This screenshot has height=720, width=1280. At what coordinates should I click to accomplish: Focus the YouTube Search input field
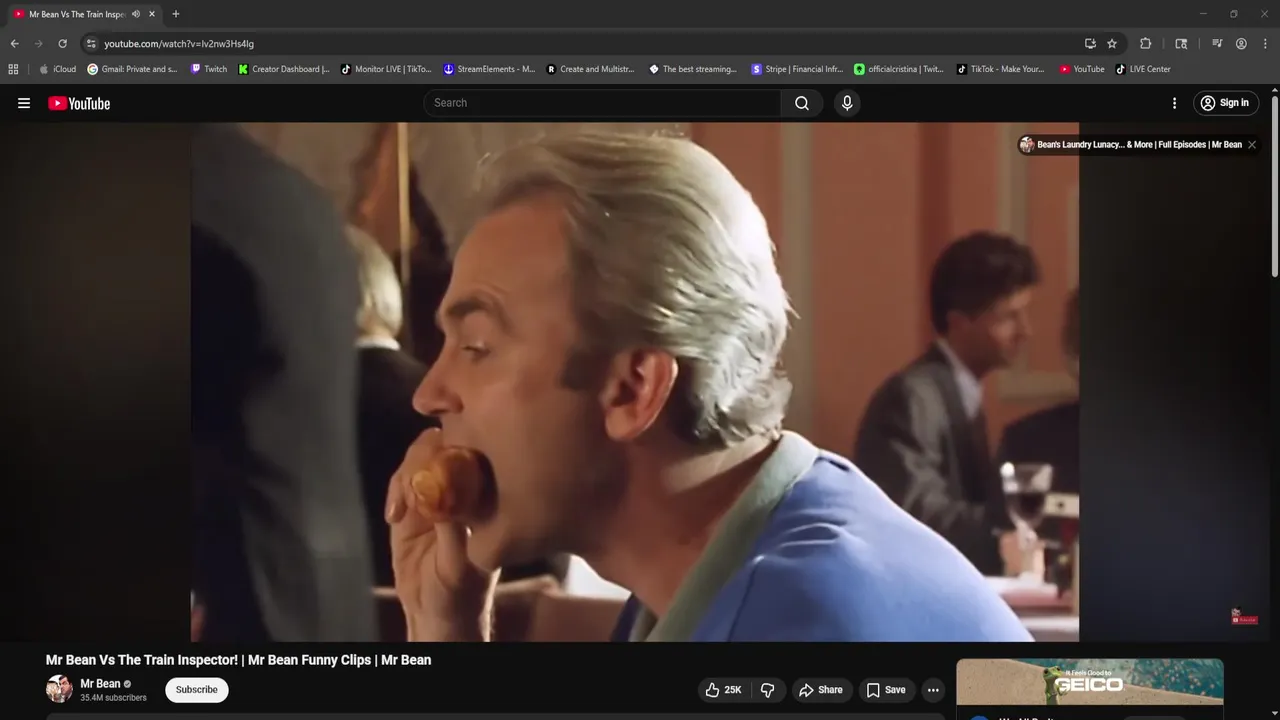point(603,103)
